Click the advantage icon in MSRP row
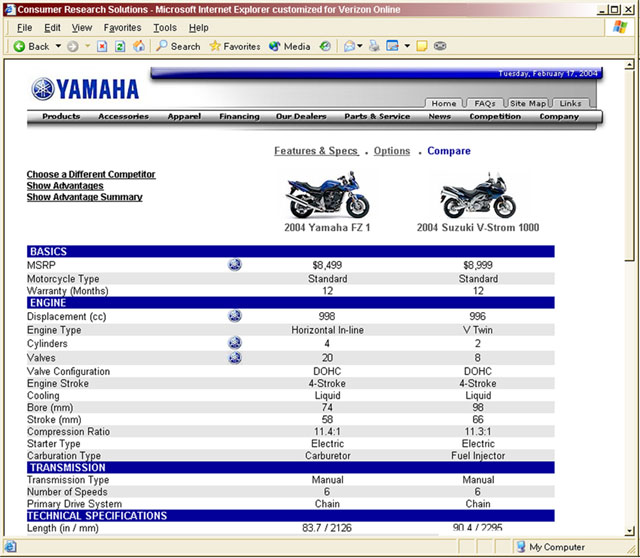 pos(235,265)
